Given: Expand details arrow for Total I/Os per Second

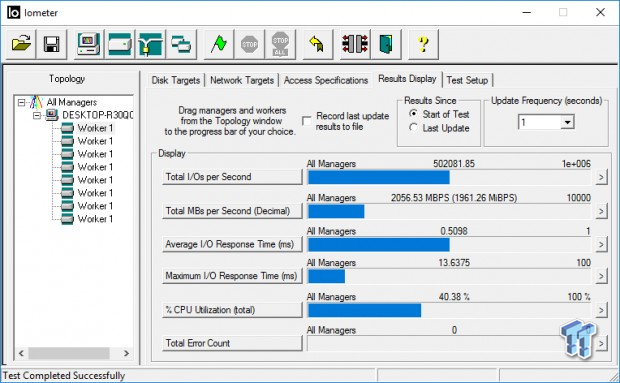Looking at the screenshot, I should coord(601,177).
